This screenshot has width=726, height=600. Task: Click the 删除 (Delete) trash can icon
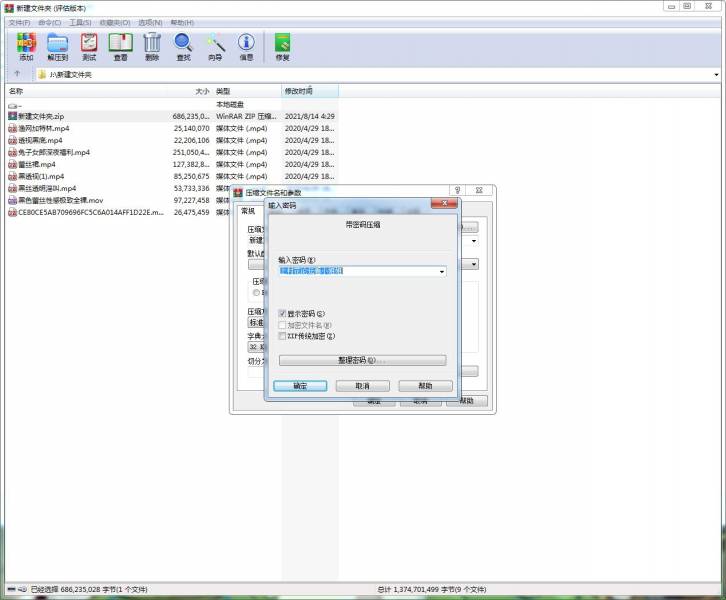(151, 46)
